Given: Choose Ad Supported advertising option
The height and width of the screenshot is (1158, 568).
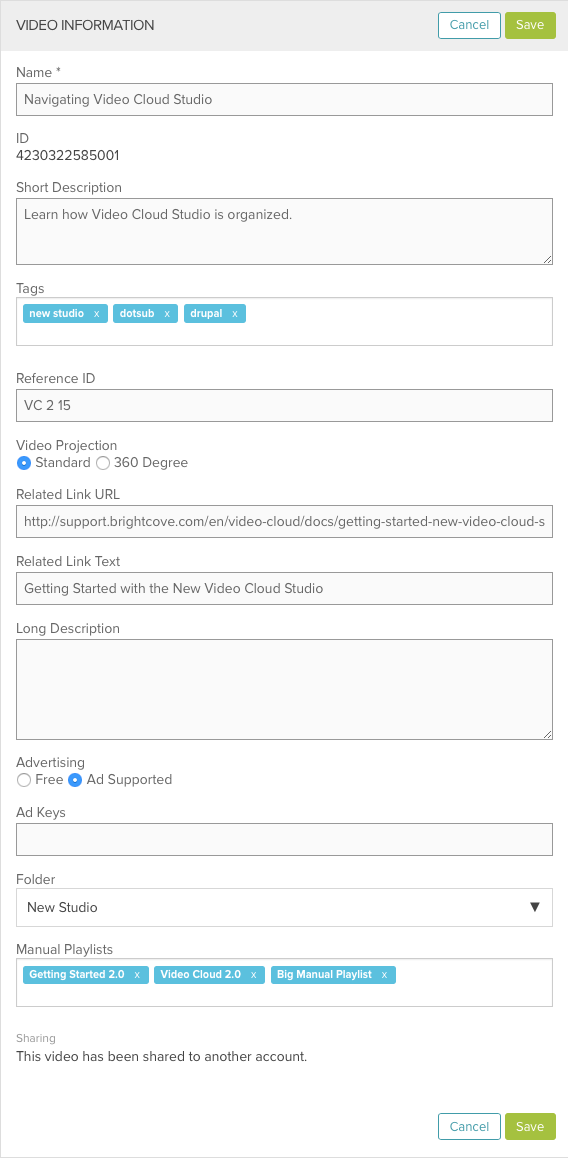Looking at the screenshot, I should point(75,780).
